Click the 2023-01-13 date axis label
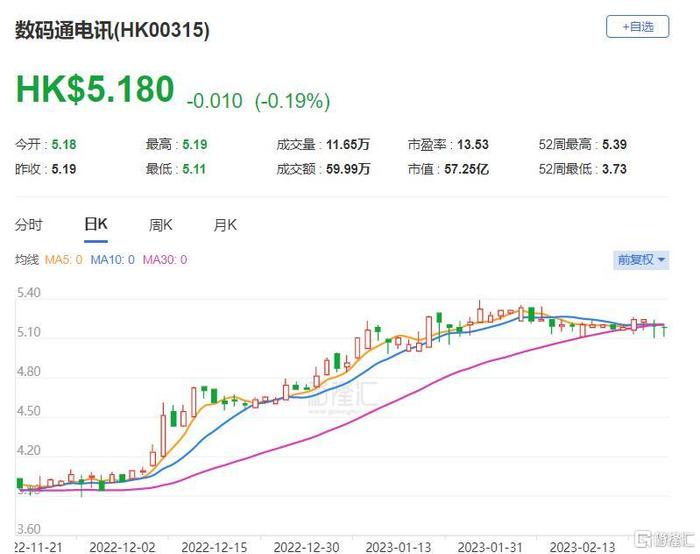Viewport: 700px width, 554px height. pos(398,547)
